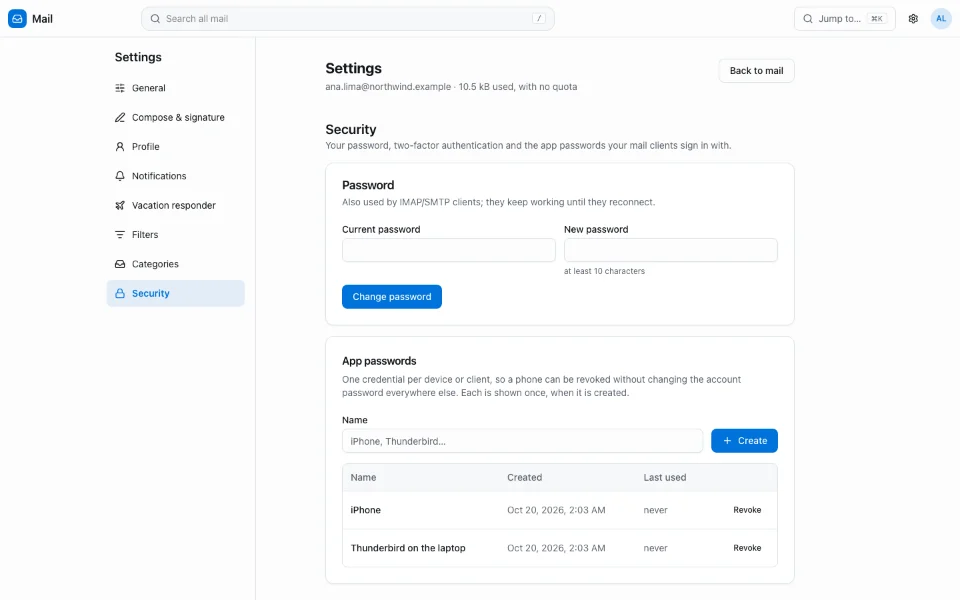Click the Password card heading
960x600 pixels.
click(x=368, y=186)
